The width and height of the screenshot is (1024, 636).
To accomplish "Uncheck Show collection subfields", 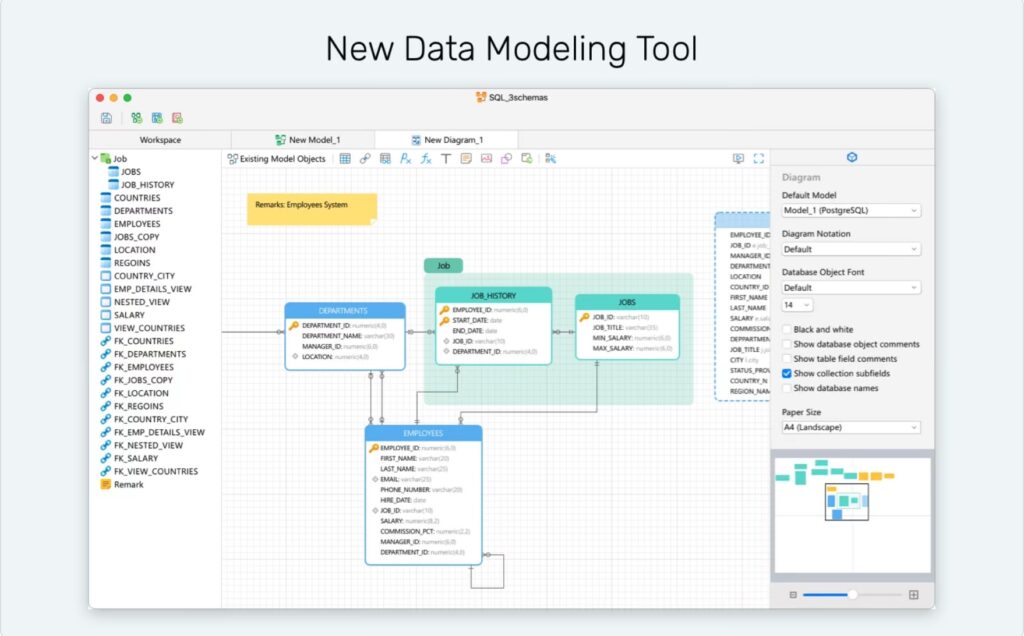I will coord(787,373).
